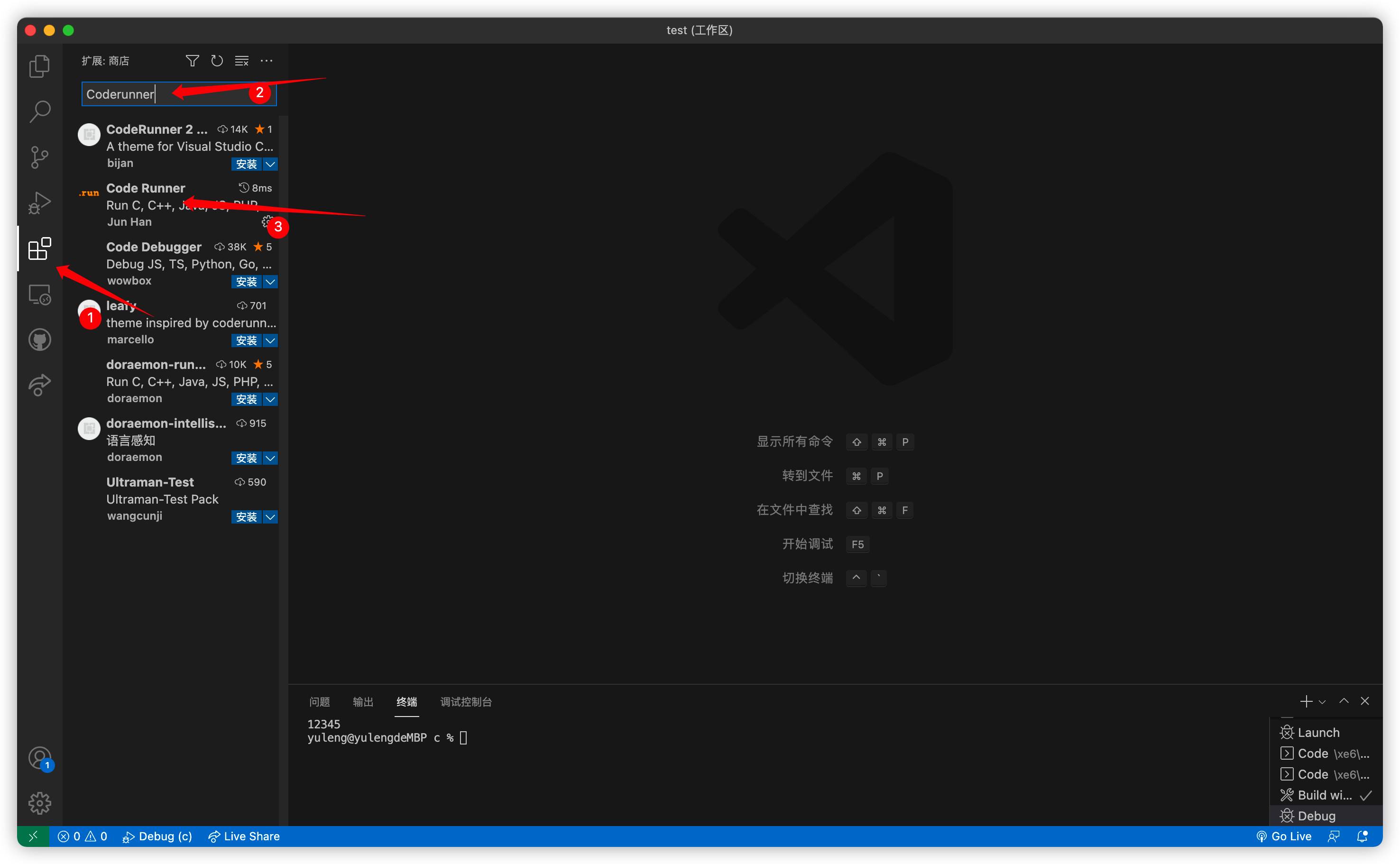Select the Extensions view icon
The image size is (1400, 864).
pos(39,248)
